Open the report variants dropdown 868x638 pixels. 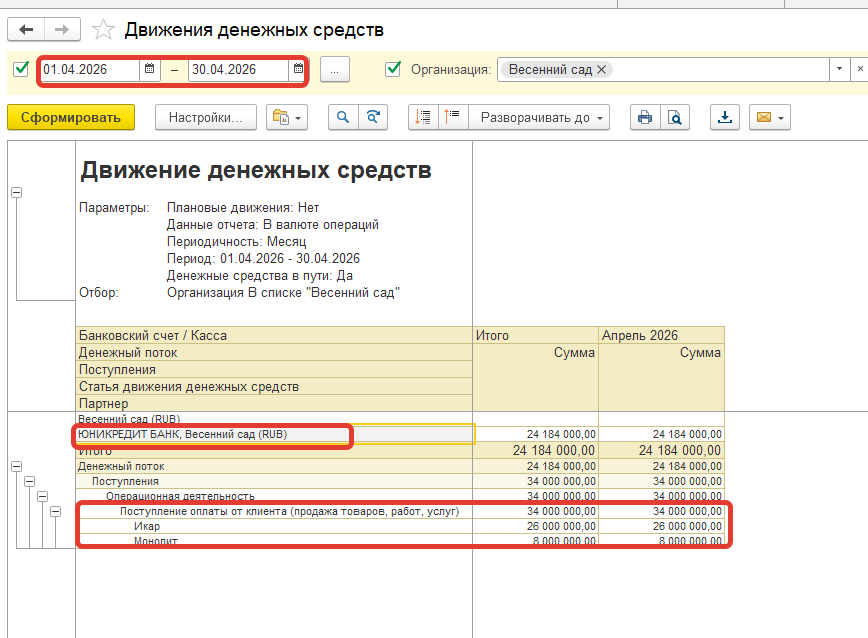point(287,117)
